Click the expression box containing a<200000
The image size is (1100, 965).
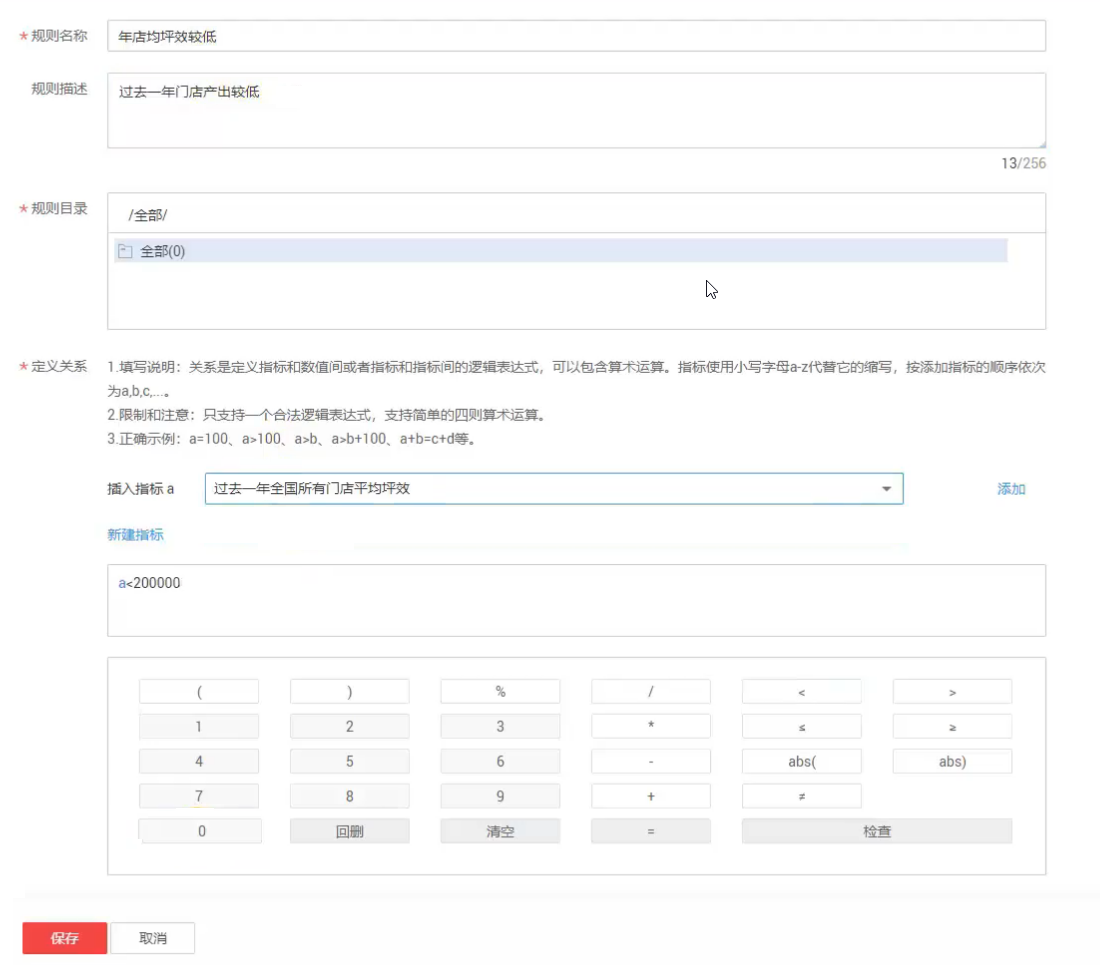pyautogui.click(x=576, y=600)
